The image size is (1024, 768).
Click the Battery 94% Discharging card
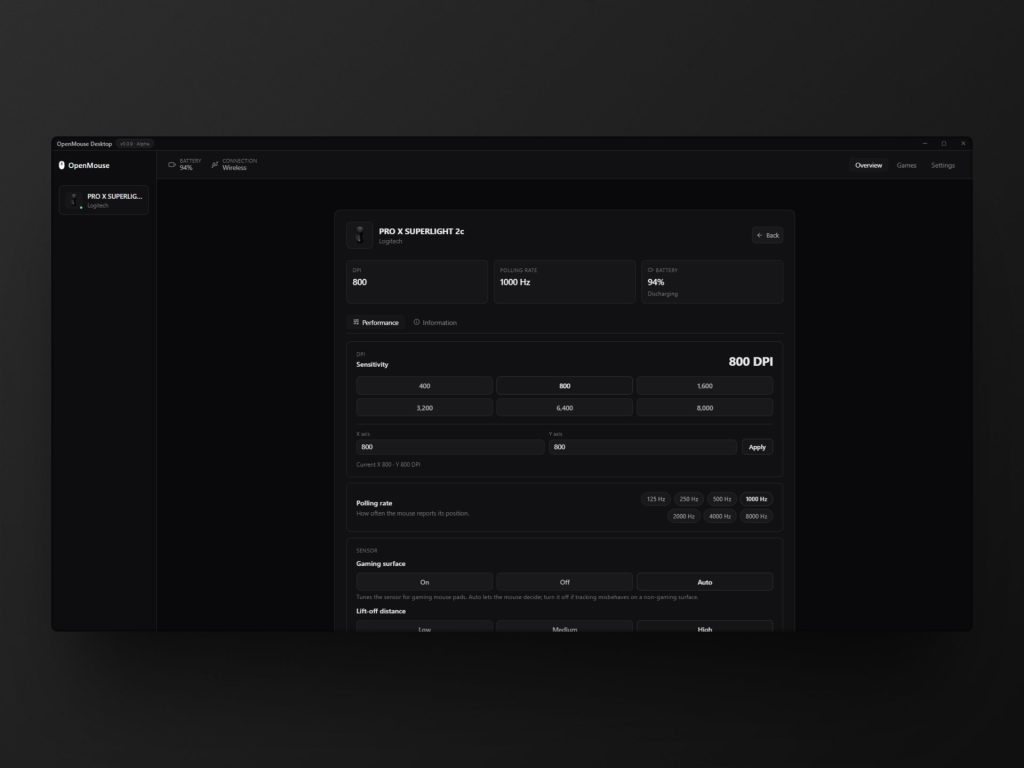712,281
